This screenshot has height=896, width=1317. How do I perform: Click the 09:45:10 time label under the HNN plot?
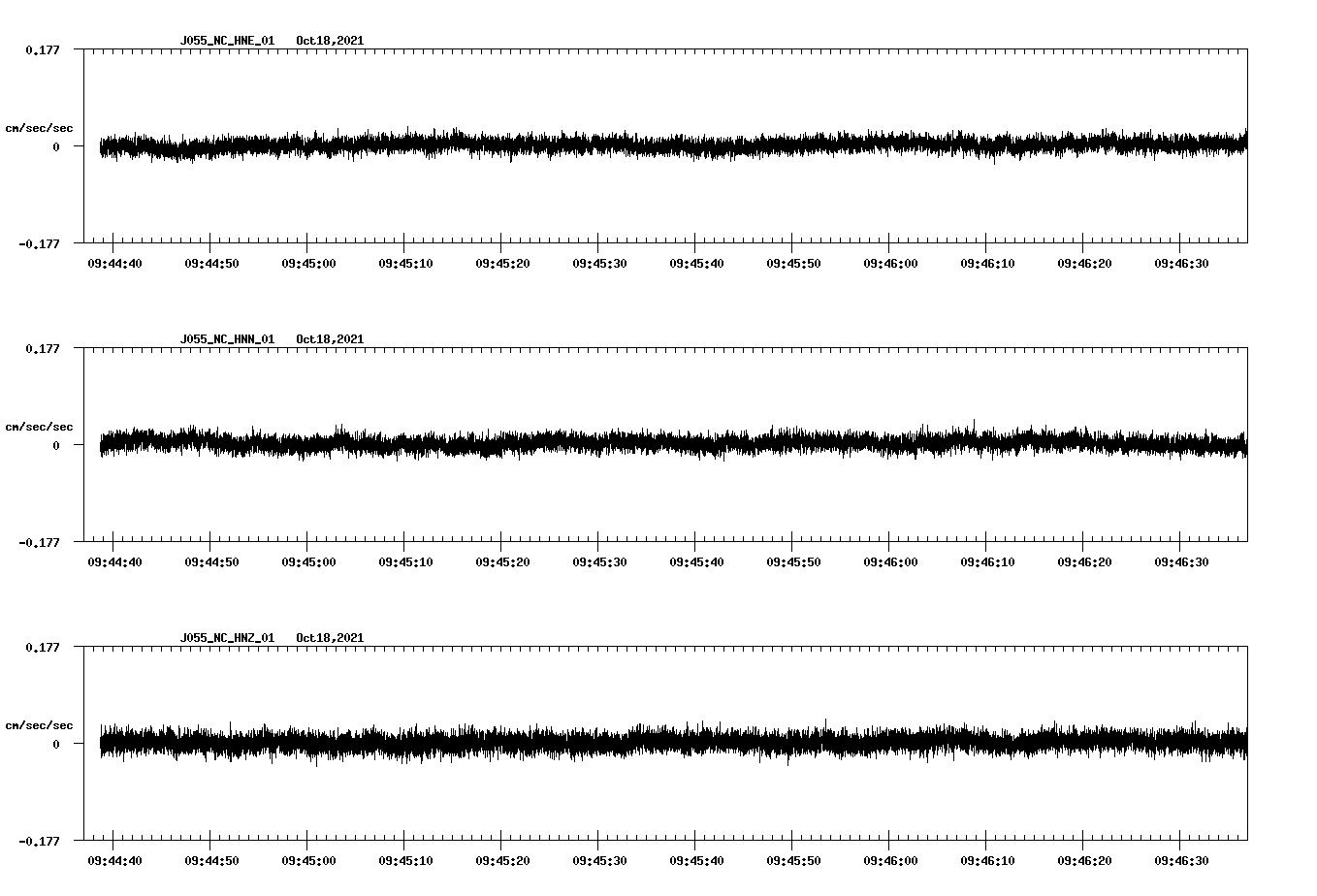coord(405,561)
